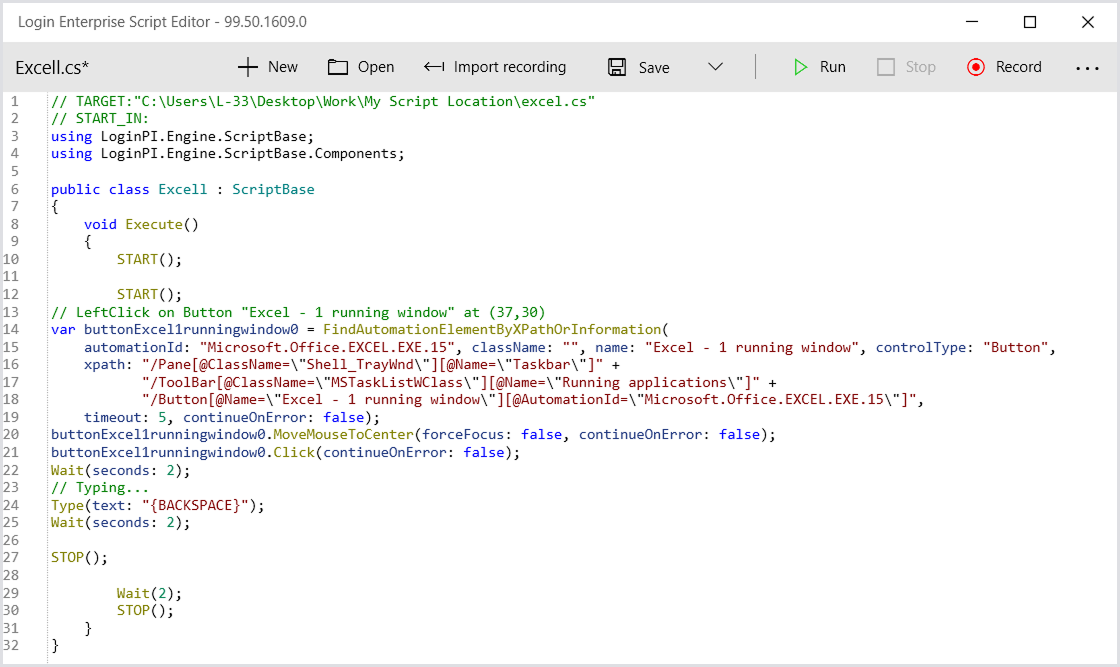Click the Wait(2); call on line 29
The image size is (1120, 667).
pyautogui.click(x=149, y=593)
